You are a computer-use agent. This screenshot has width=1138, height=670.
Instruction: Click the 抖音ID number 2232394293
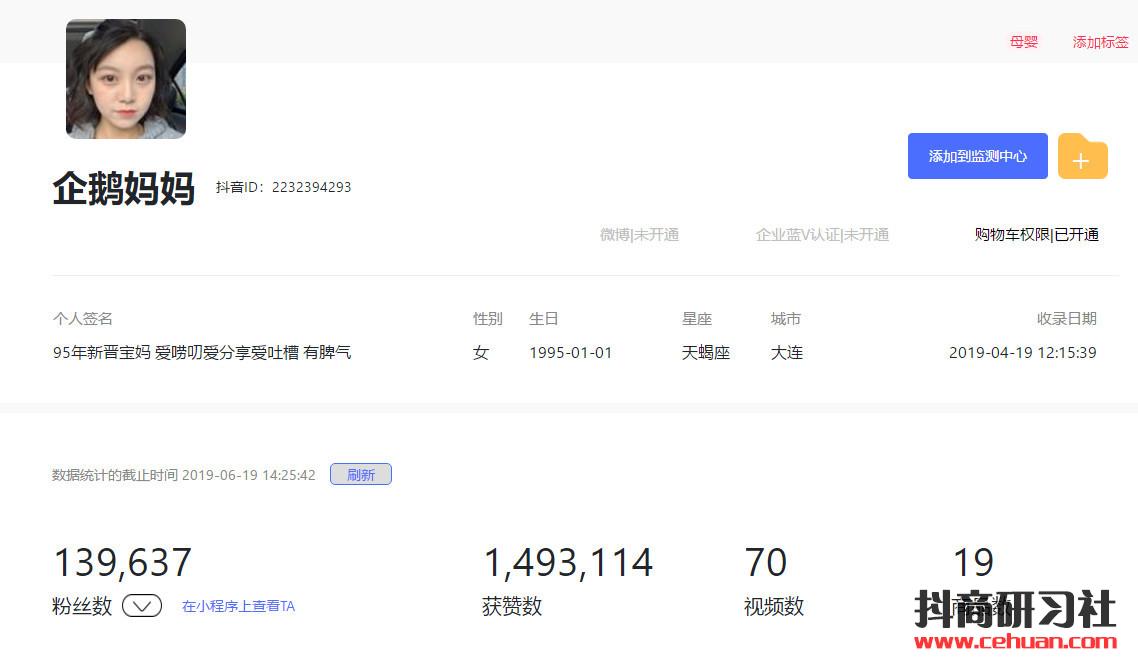(311, 187)
